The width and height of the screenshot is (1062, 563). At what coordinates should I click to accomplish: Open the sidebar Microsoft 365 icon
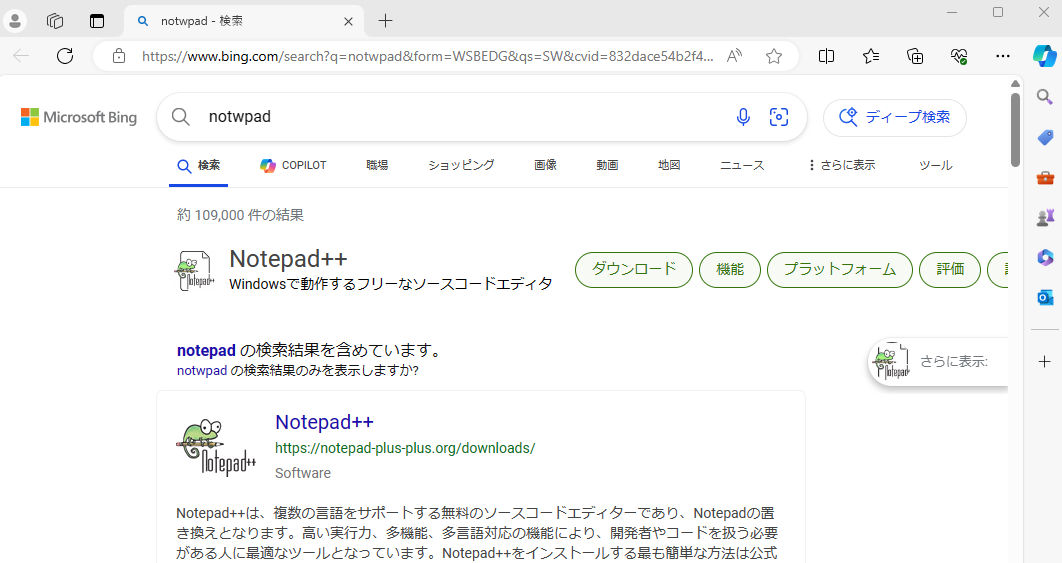(x=1045, y=257)
